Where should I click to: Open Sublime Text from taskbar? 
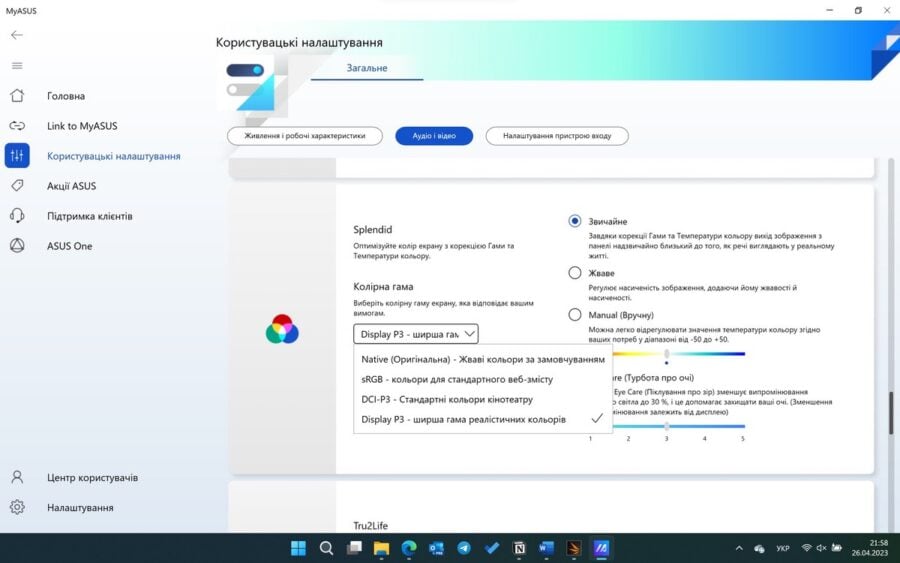(573, 548)
